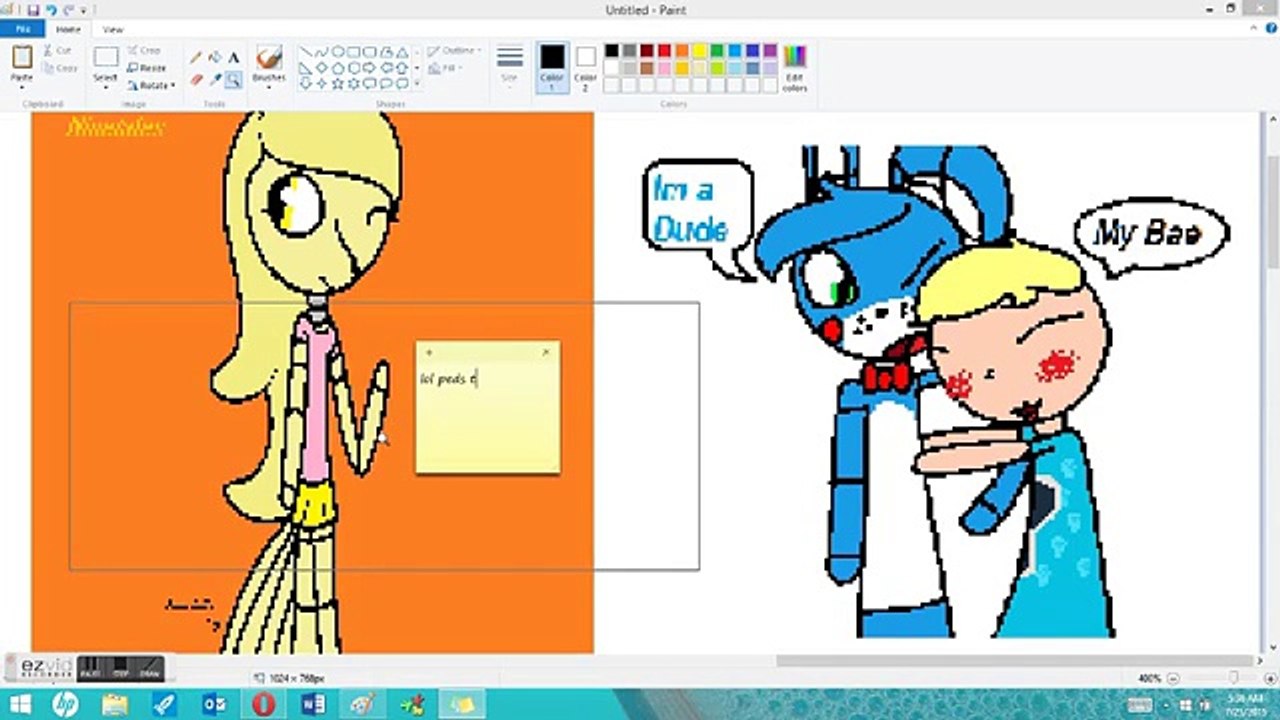Open the shape Outline dropdown
This screenshot has height=720, width=1280.
coord(455,50)
